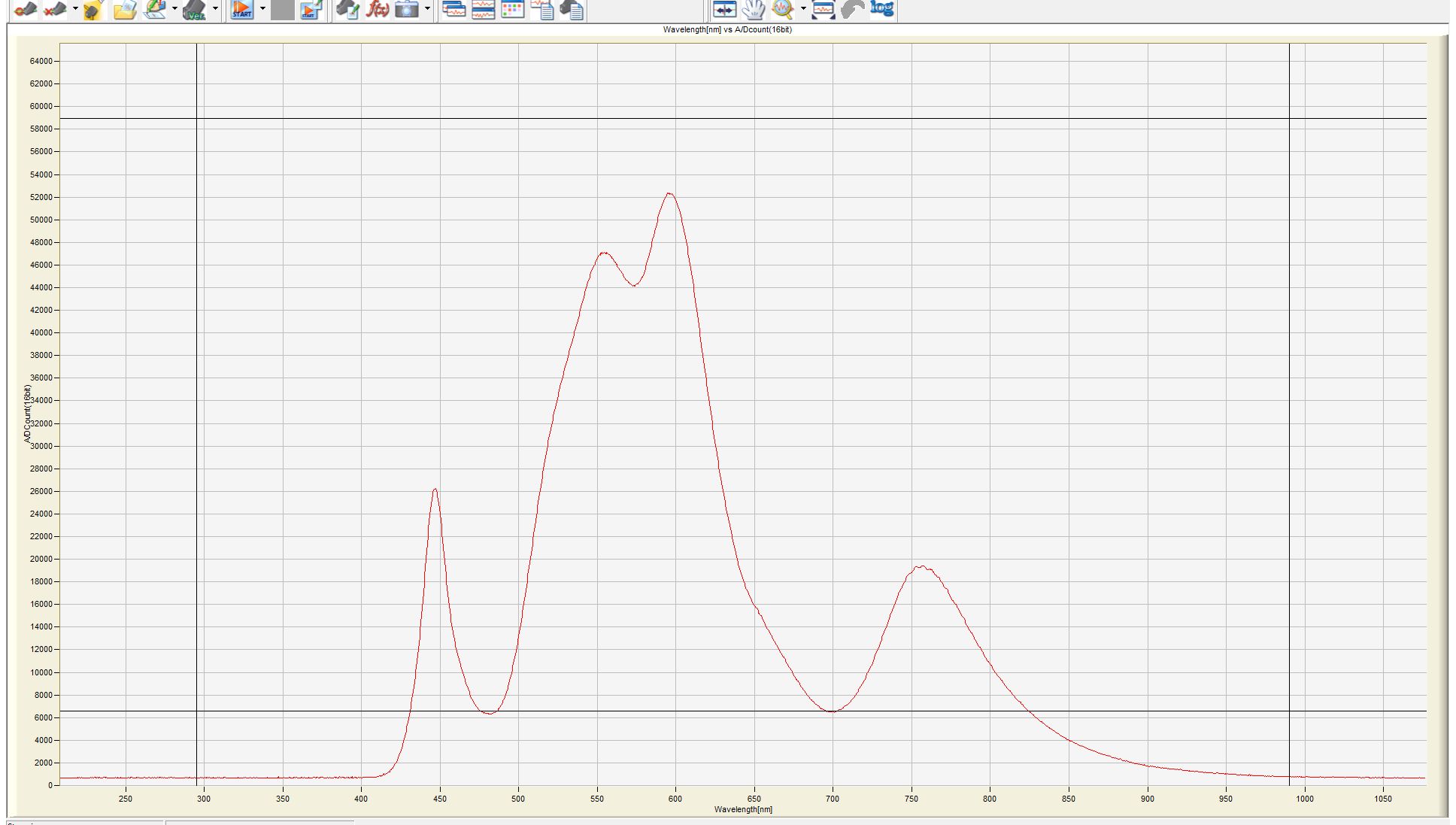
Task: Expand dropdown next to camera icon
Action: pyautogui.click(x=427, y=9)
